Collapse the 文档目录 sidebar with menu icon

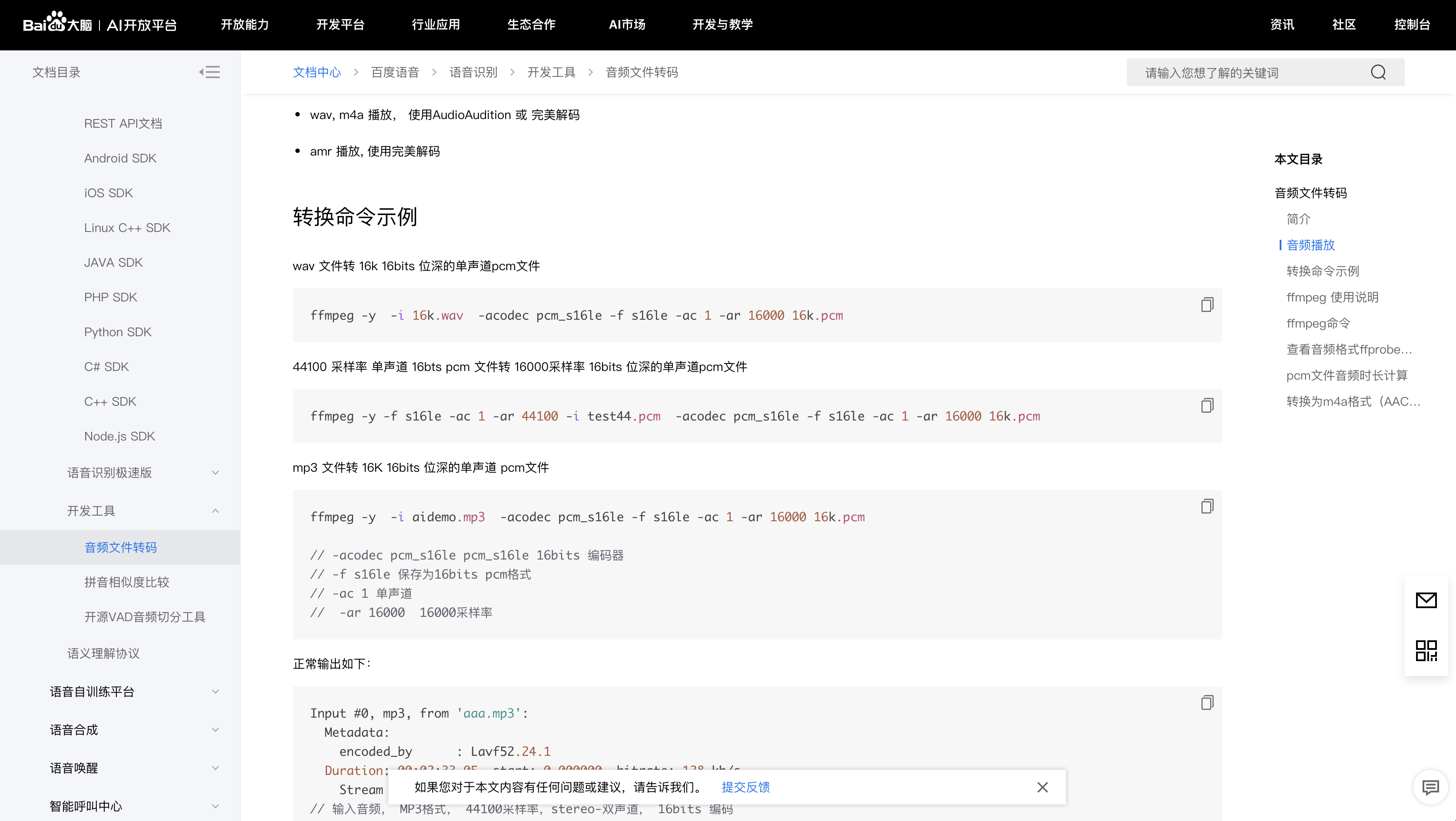(210, 72)
